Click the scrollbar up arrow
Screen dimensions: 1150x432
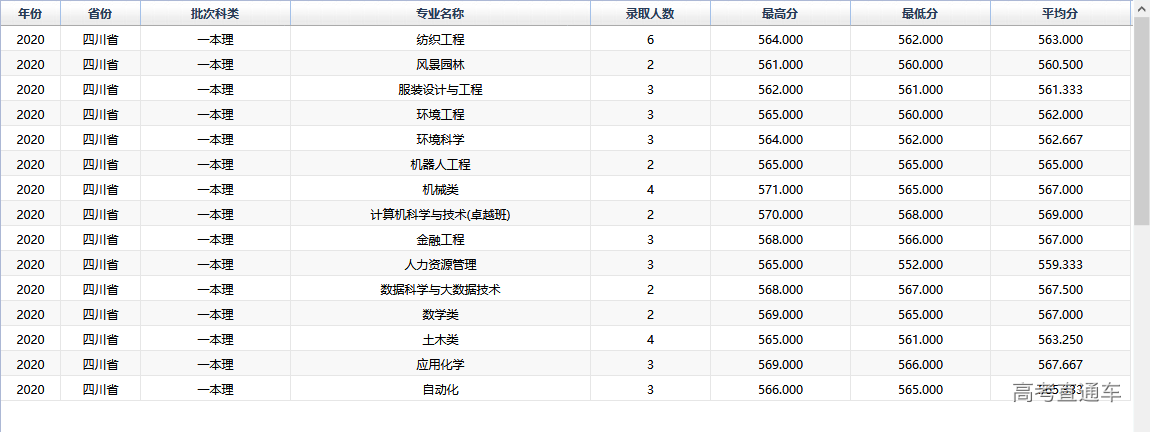(x=1141, y=8)
